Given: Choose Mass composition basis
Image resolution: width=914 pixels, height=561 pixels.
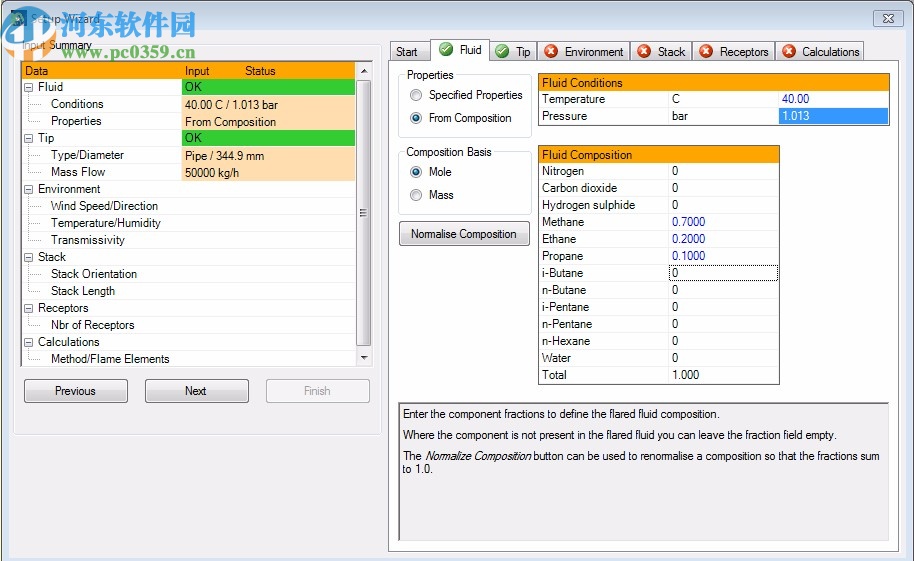Looking at the screenshot, I should (416, 195).
